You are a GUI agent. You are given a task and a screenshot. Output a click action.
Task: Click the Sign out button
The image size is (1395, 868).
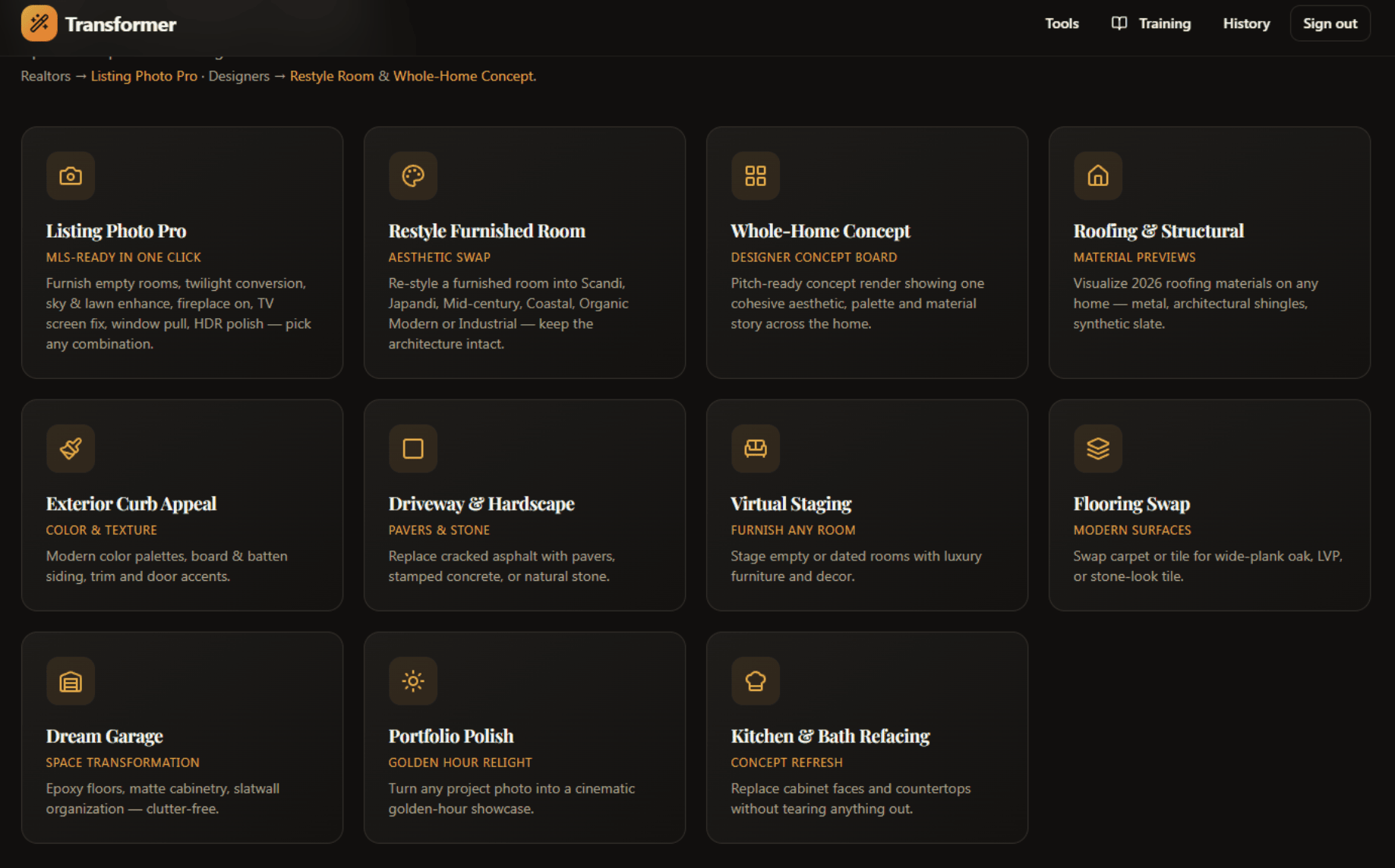[x=1330, y=24]
